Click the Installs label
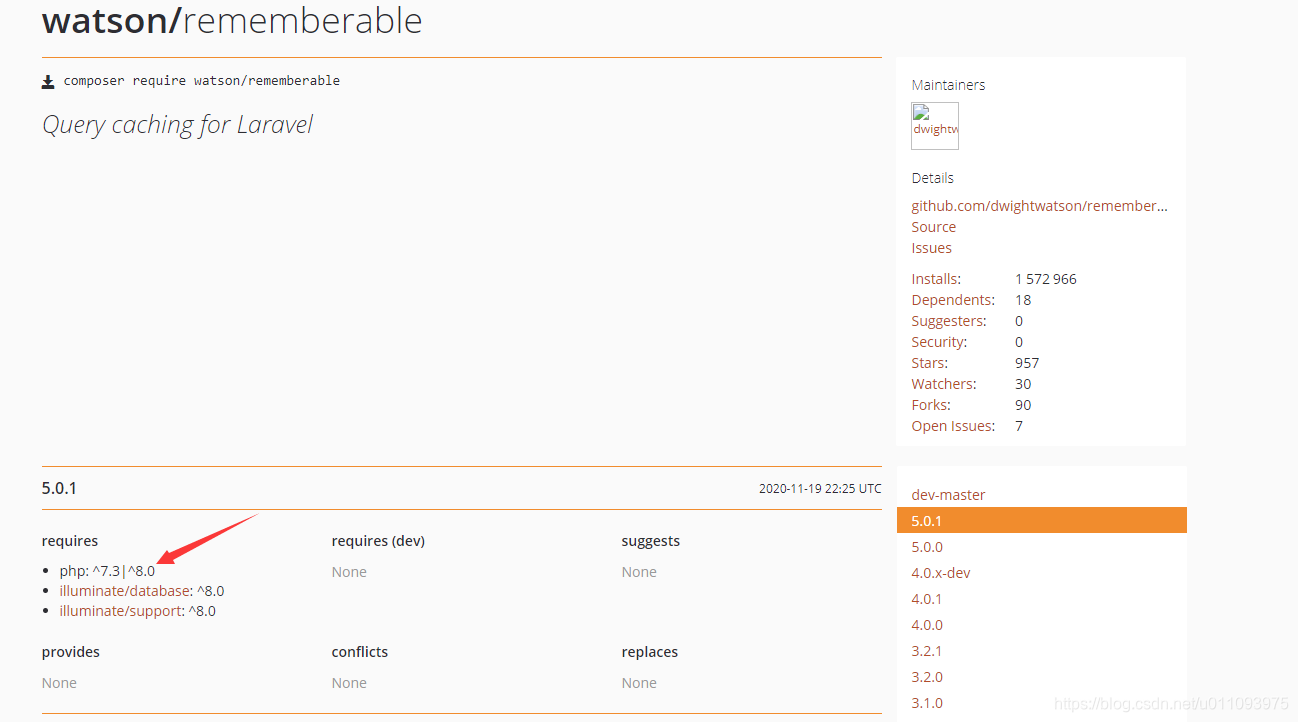1298x722 pixels. (x=936, y=279)
